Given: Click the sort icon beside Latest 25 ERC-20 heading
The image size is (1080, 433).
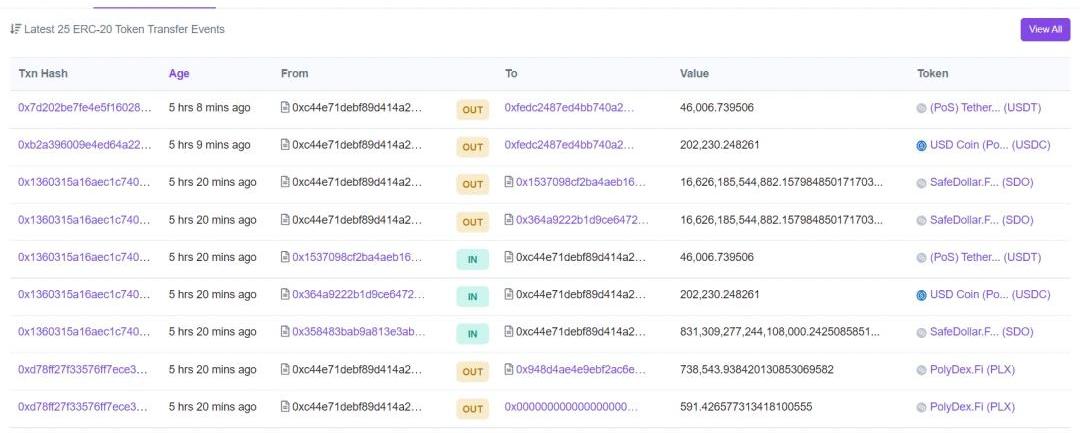Looking at the screenshot, I should pyautogui.click(x=15, y=30).
